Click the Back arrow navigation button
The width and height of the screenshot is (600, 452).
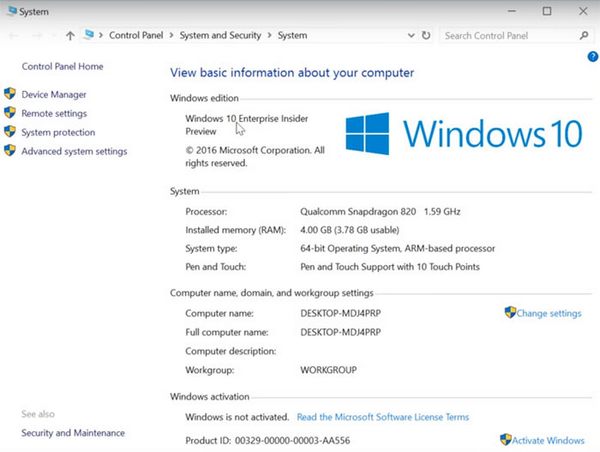click(14, 36)
